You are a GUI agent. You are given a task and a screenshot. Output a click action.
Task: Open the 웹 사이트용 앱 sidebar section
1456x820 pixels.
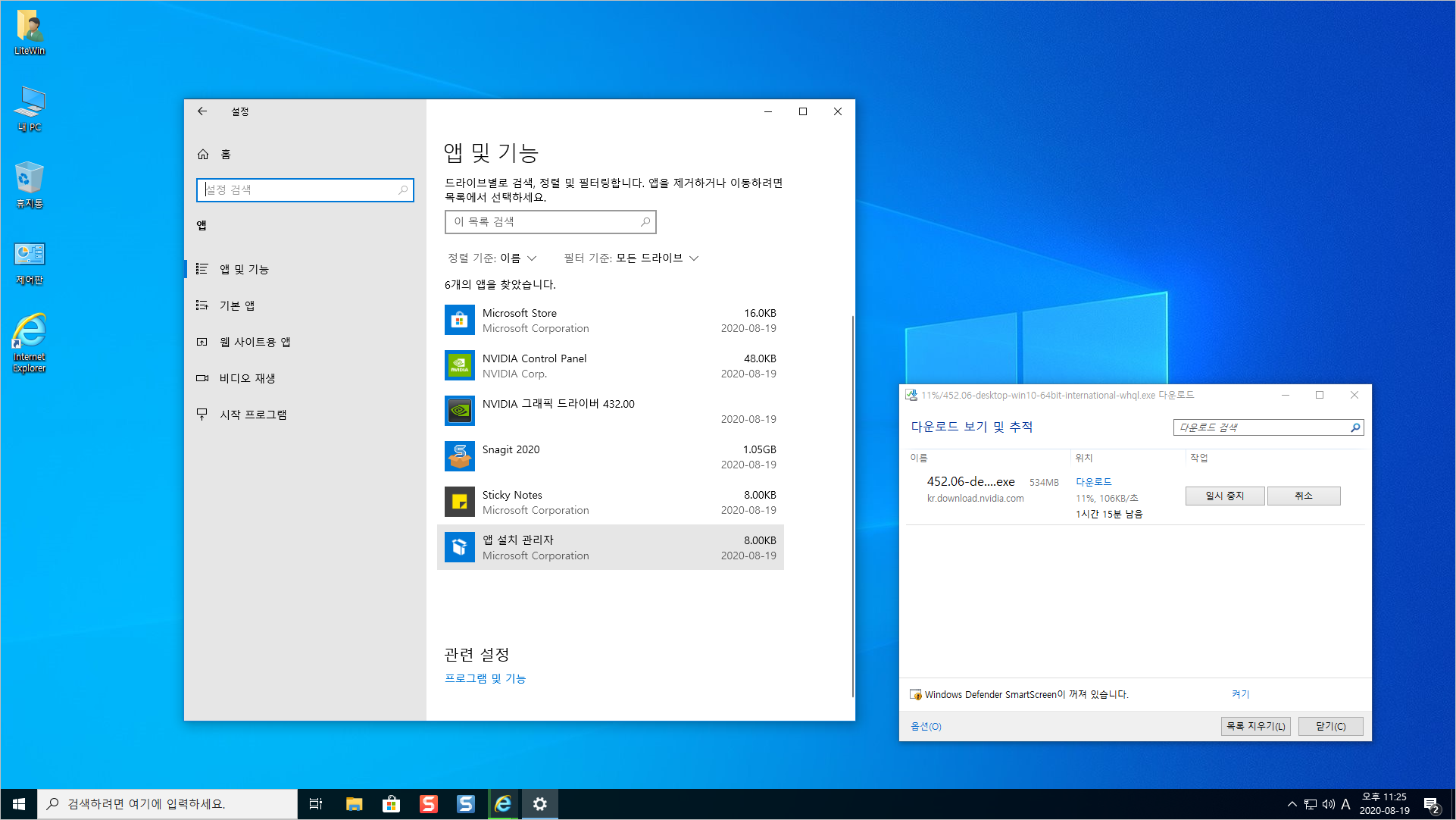tap(305, 342)
